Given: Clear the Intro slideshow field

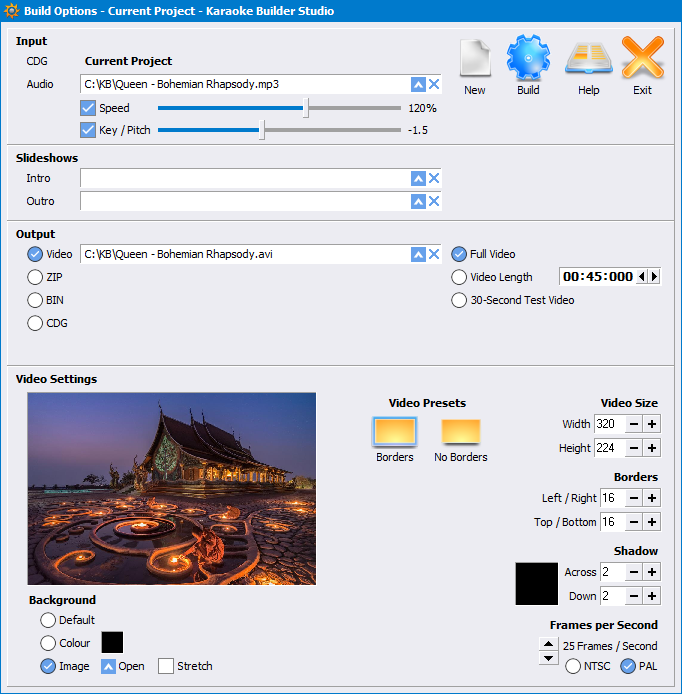Looking at the screenshot, I should [434, 178].
